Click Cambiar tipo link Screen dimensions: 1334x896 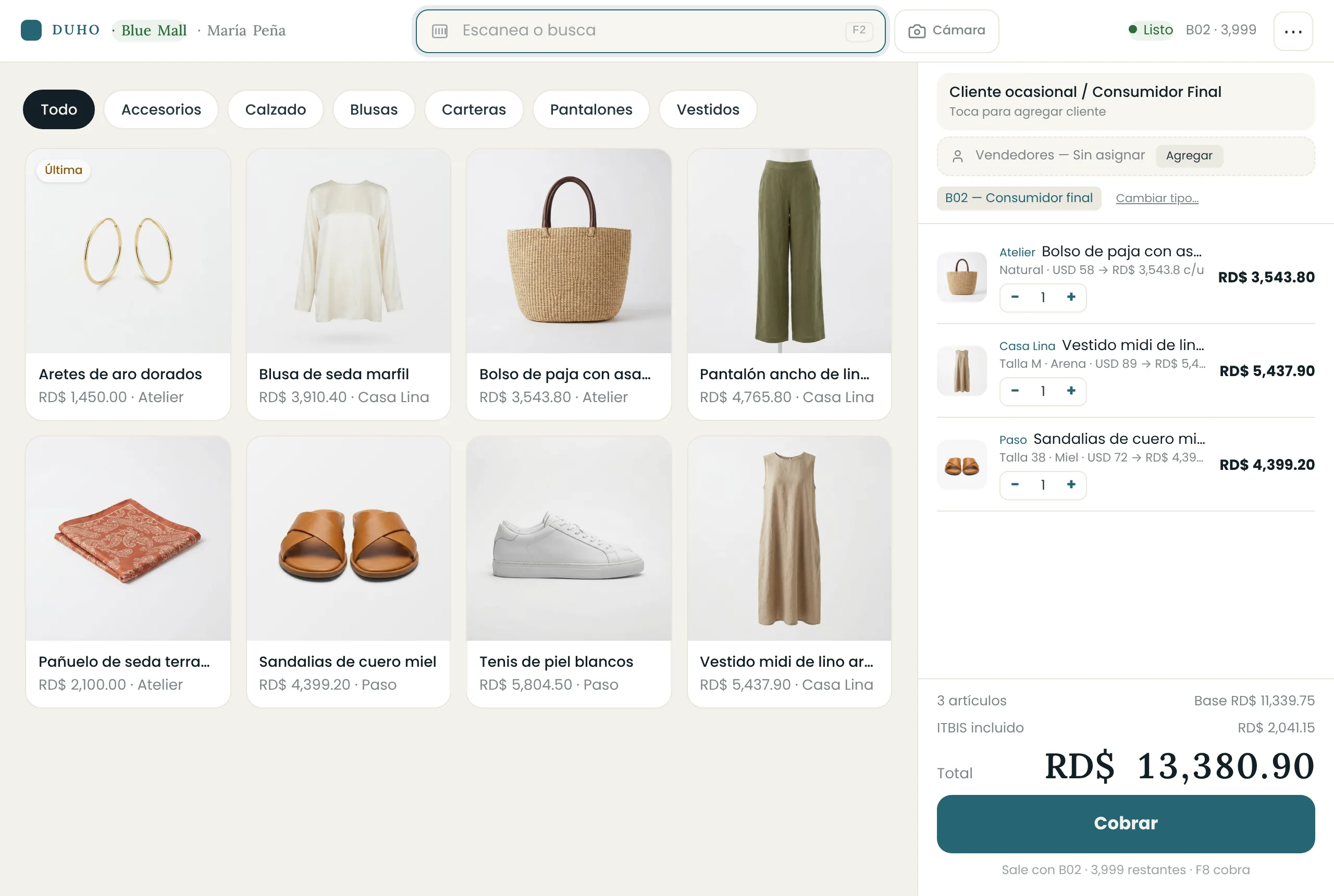click(1157, 198)
